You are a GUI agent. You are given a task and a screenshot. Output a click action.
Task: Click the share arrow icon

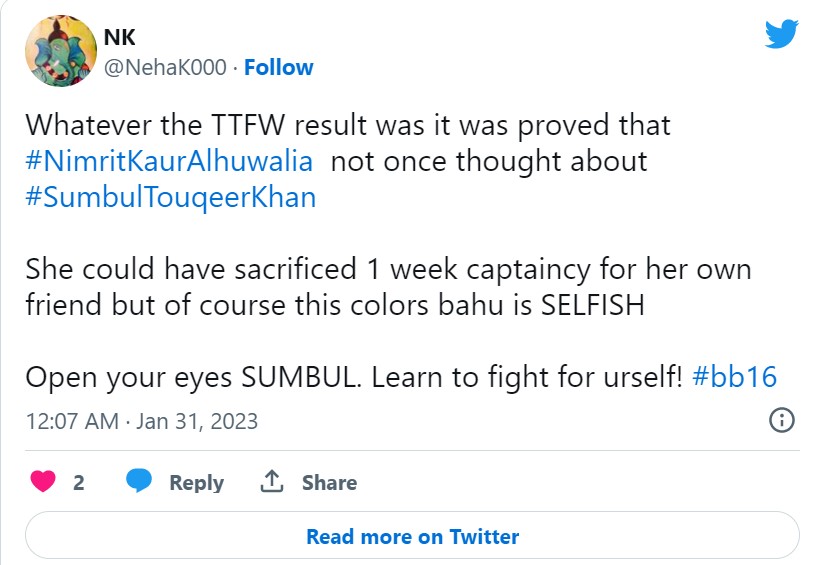pos(271,482)
